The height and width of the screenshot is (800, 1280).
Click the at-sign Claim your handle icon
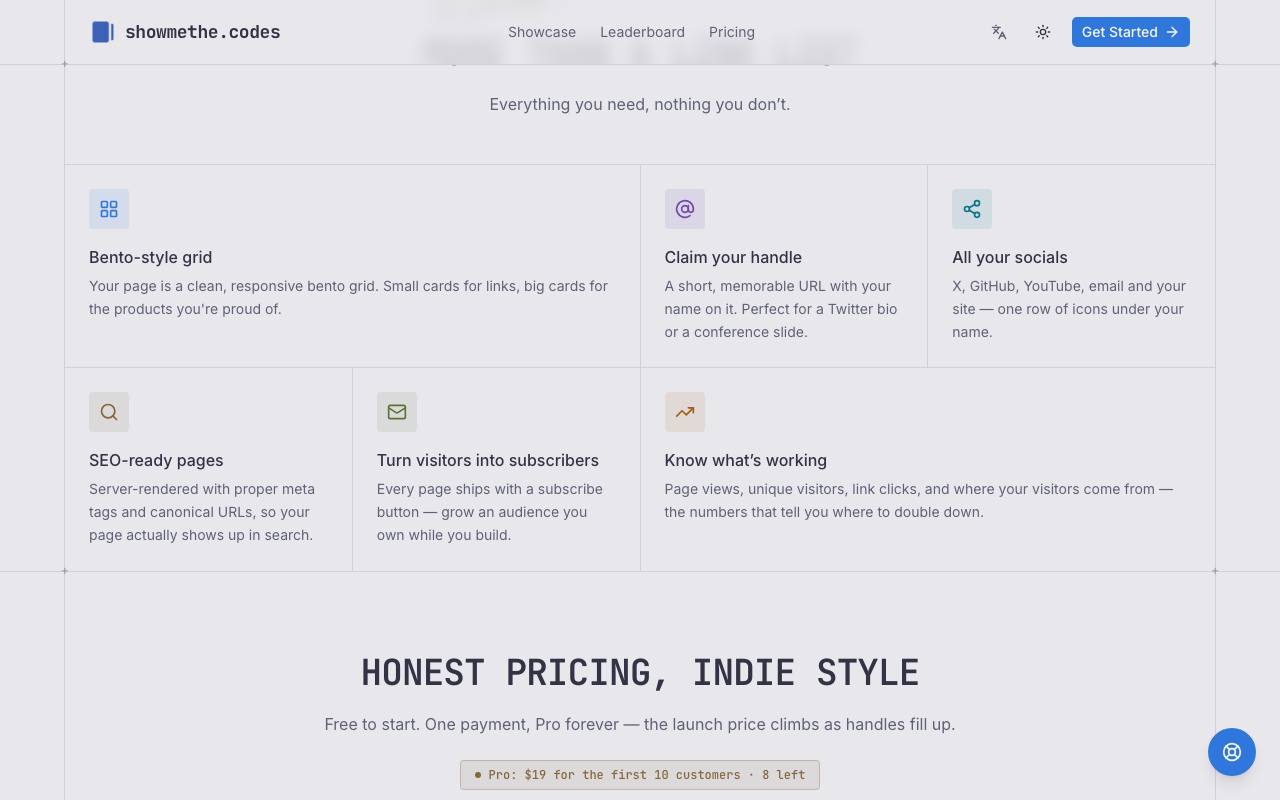(685, 209)
